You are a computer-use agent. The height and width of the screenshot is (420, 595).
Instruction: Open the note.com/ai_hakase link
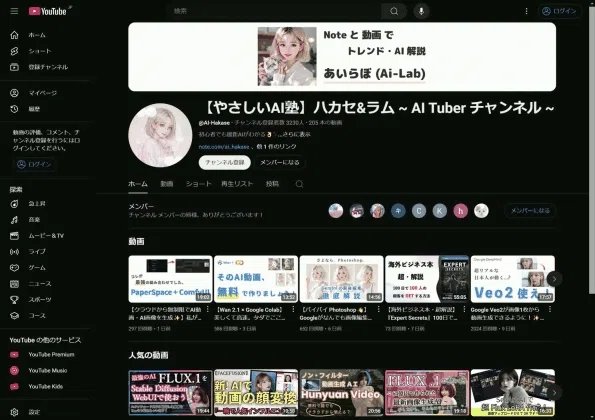224,146
